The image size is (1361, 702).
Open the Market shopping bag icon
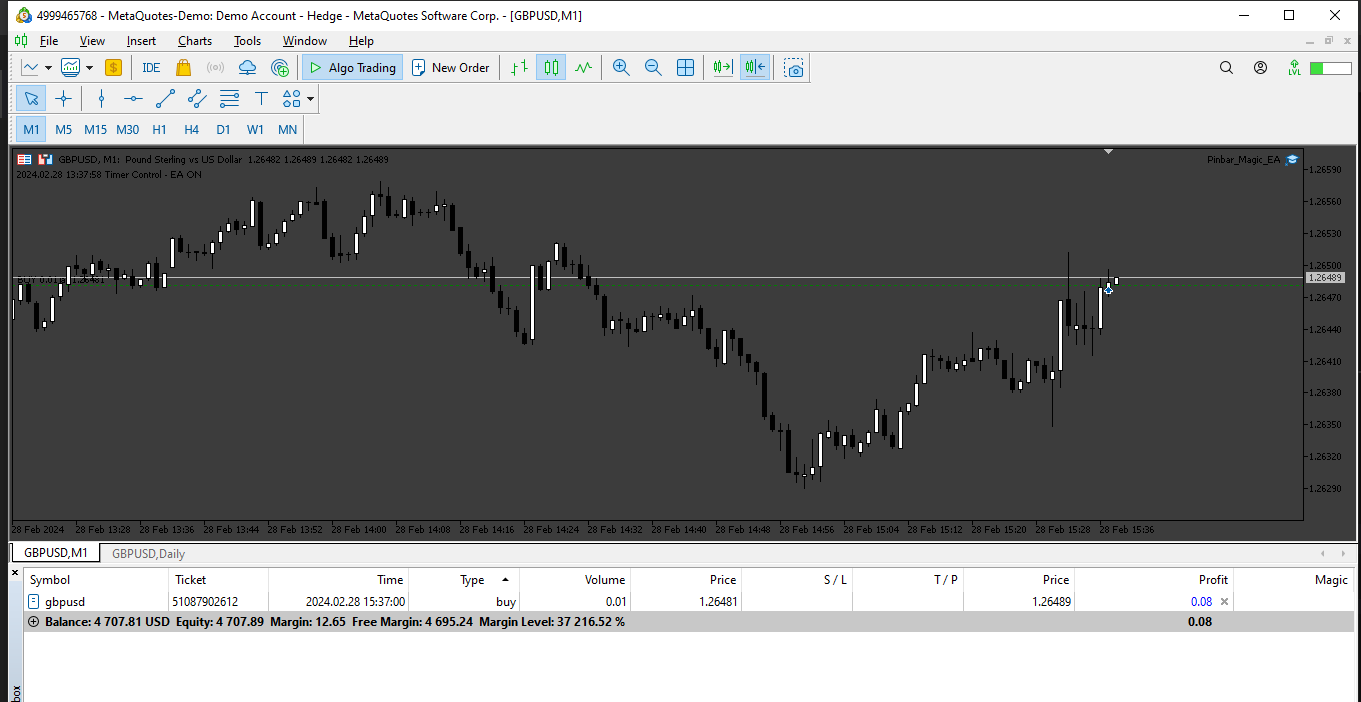coord(183,68)
